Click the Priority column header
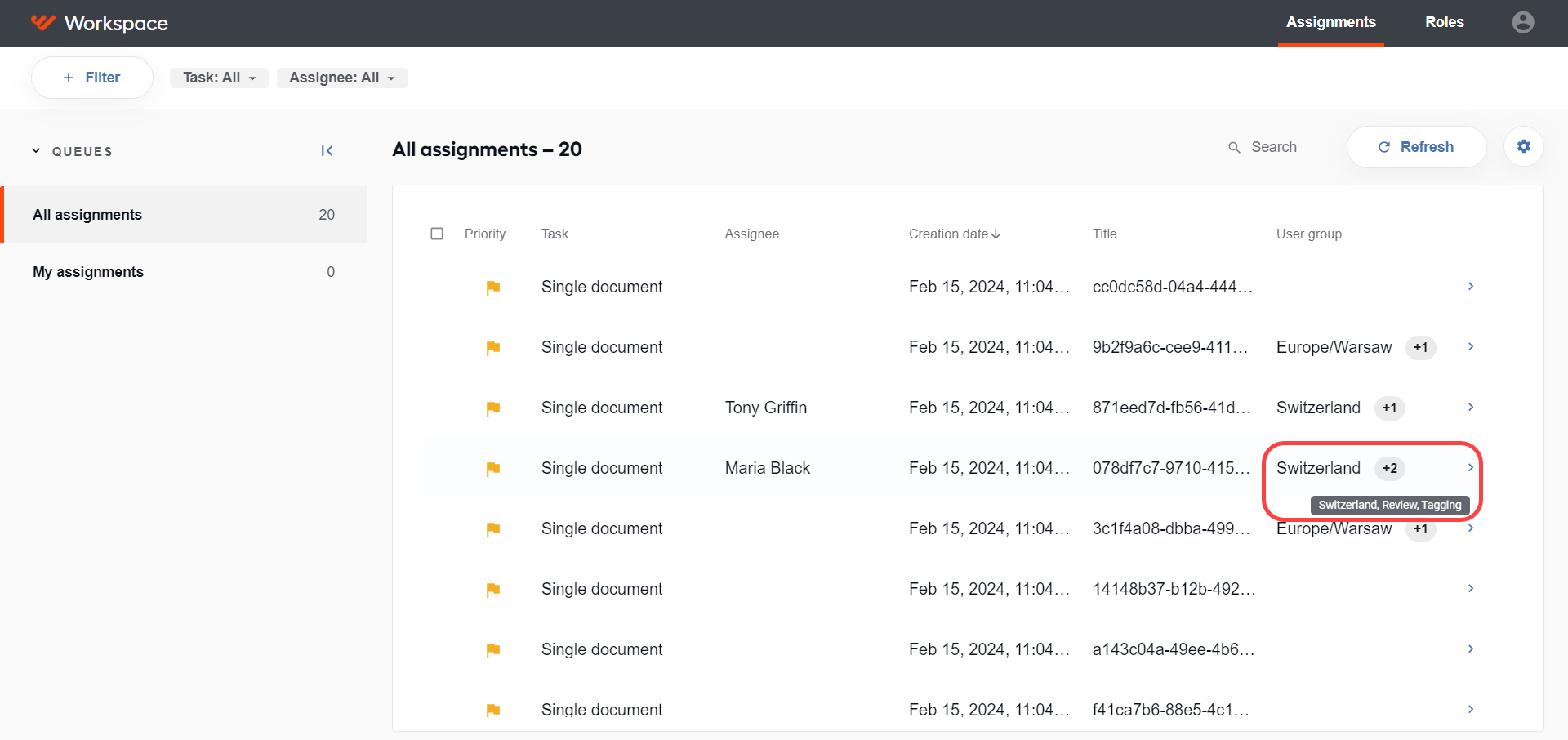Image resolution: width=1568 pixels, height=740 pixels. point(485,234)
